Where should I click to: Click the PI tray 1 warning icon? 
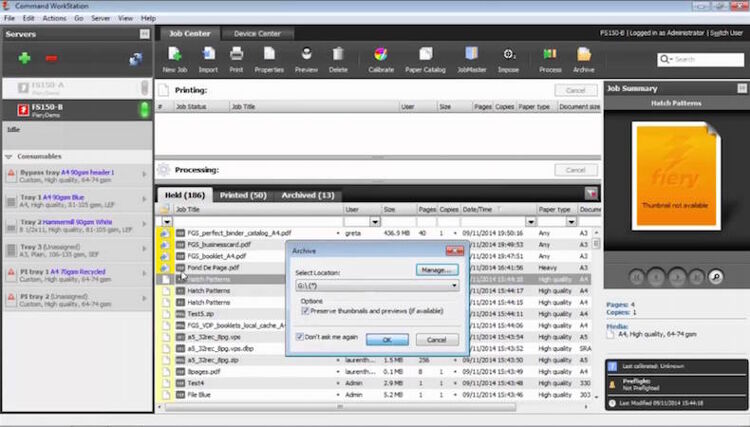[x=11, y=274]
